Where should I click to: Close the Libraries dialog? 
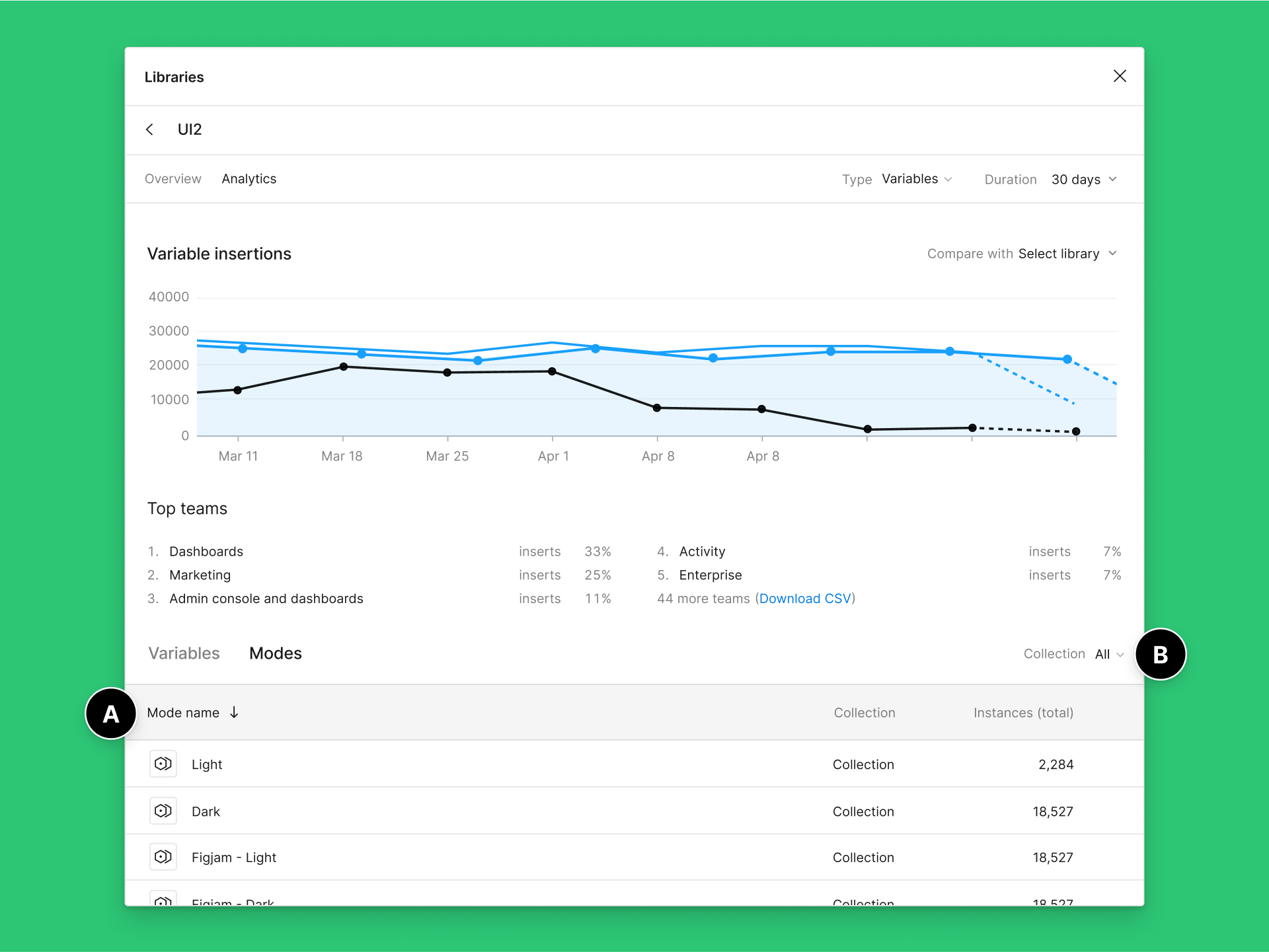click(1120, 76)
